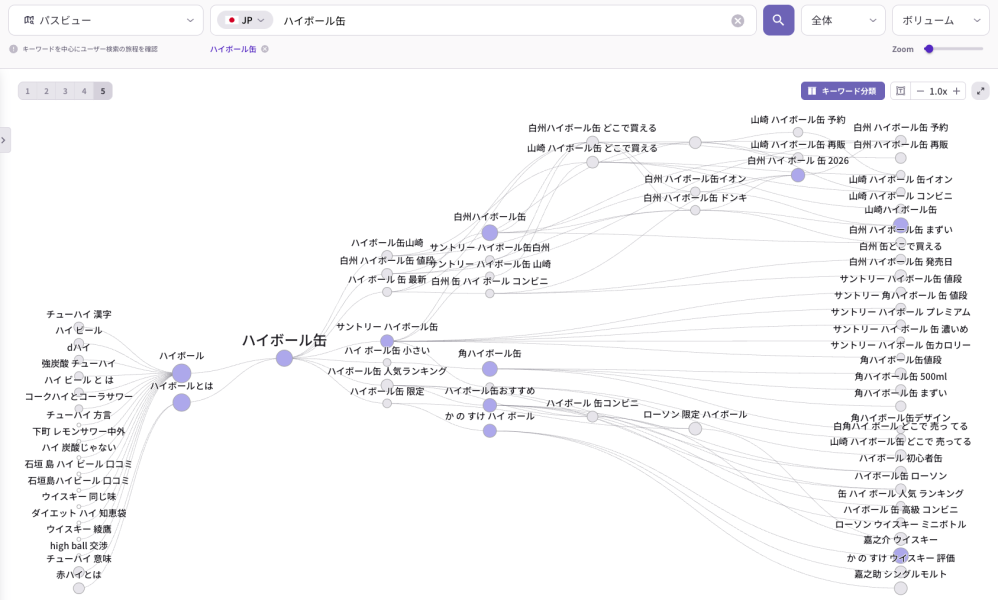Click the ローソン 限定 ハイボール node
Screen dimensions: 998x600
point(695,428)
